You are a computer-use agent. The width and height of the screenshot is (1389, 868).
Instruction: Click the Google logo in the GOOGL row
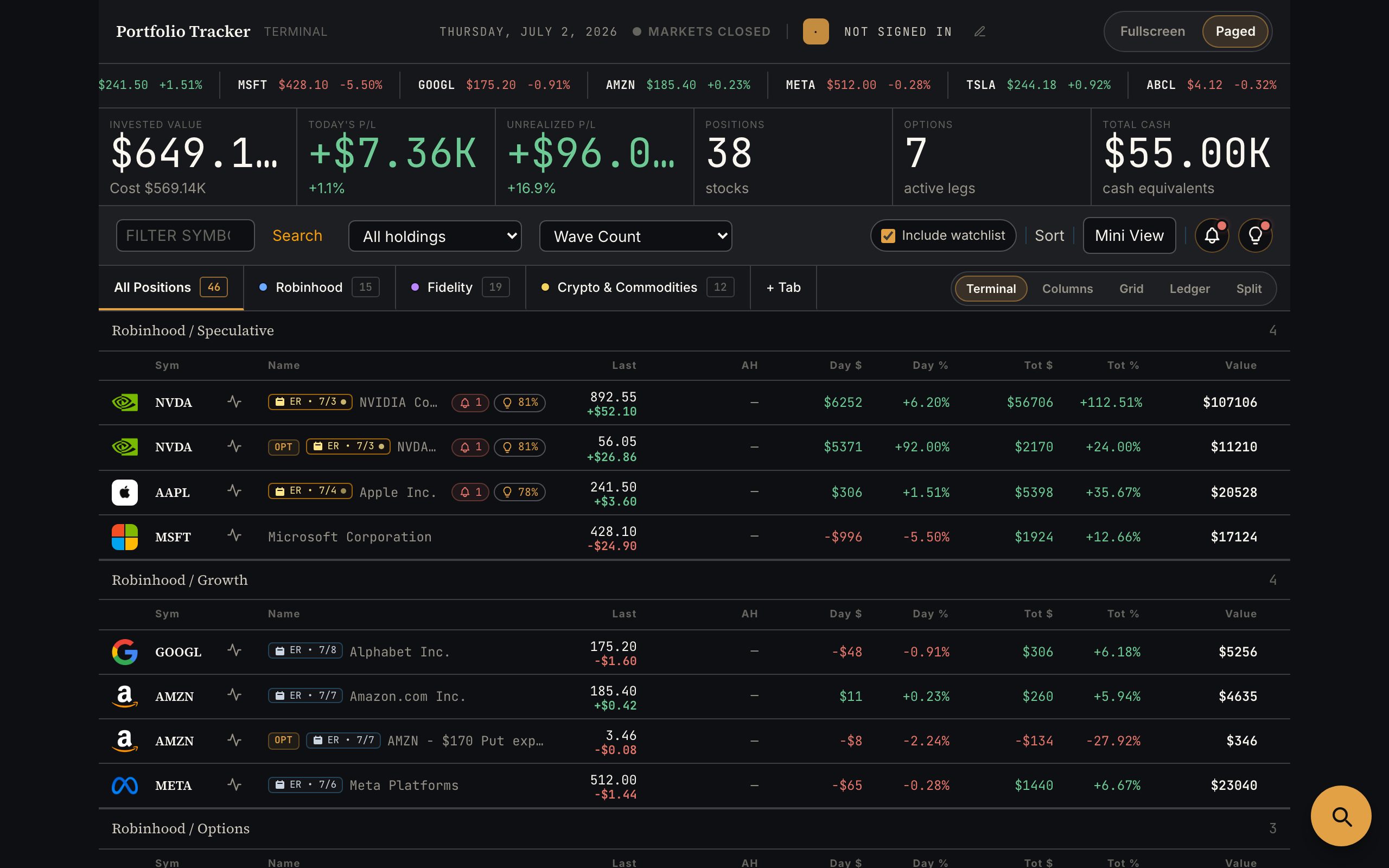(x=125, y=652)
